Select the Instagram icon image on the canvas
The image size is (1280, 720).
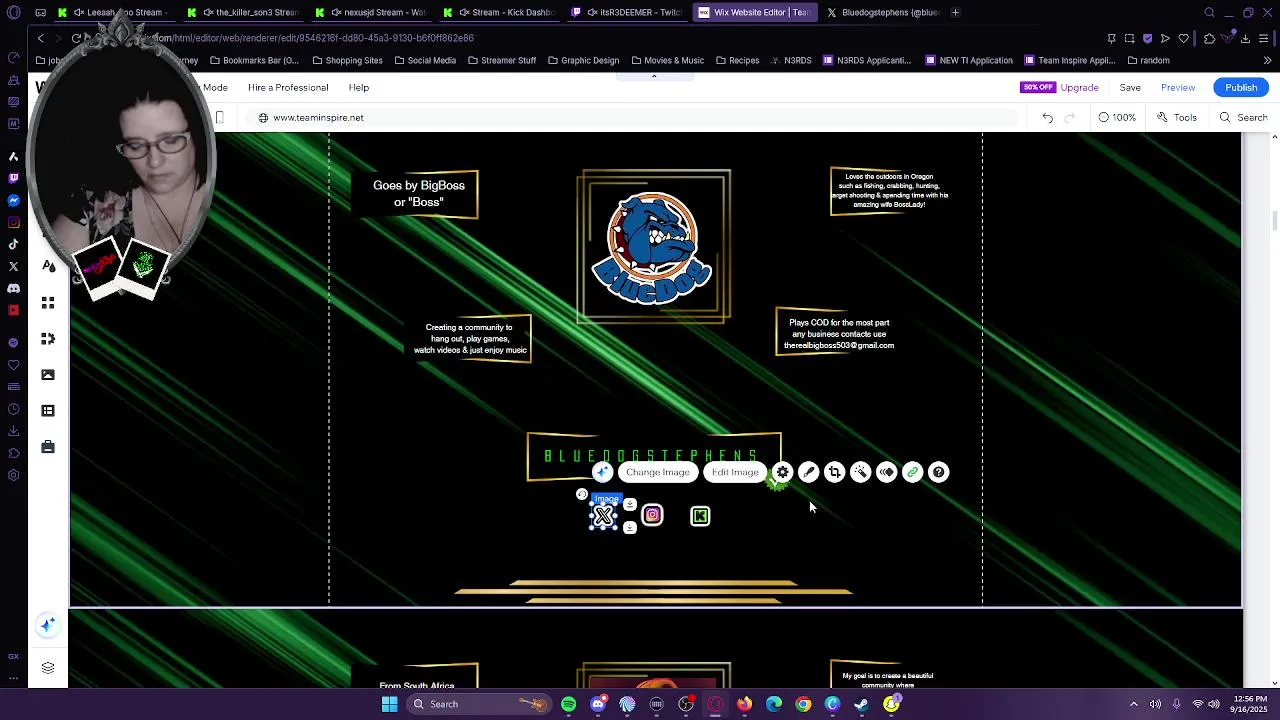pyautogui.click(x=652, y=515)
